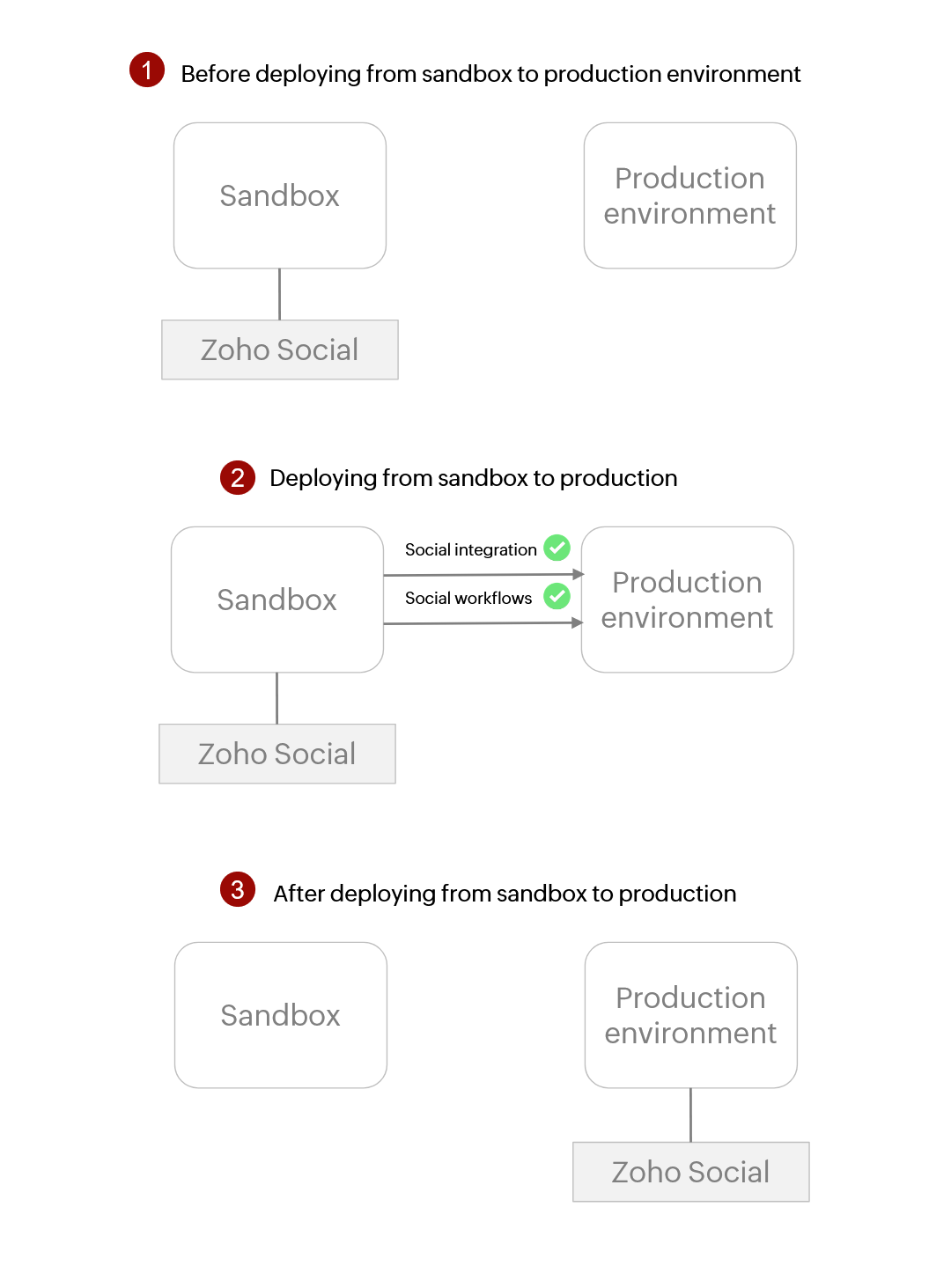Click the Zoho Social box under Production environment
This screenshot has width=951, height=1288.
[691, 1172]
